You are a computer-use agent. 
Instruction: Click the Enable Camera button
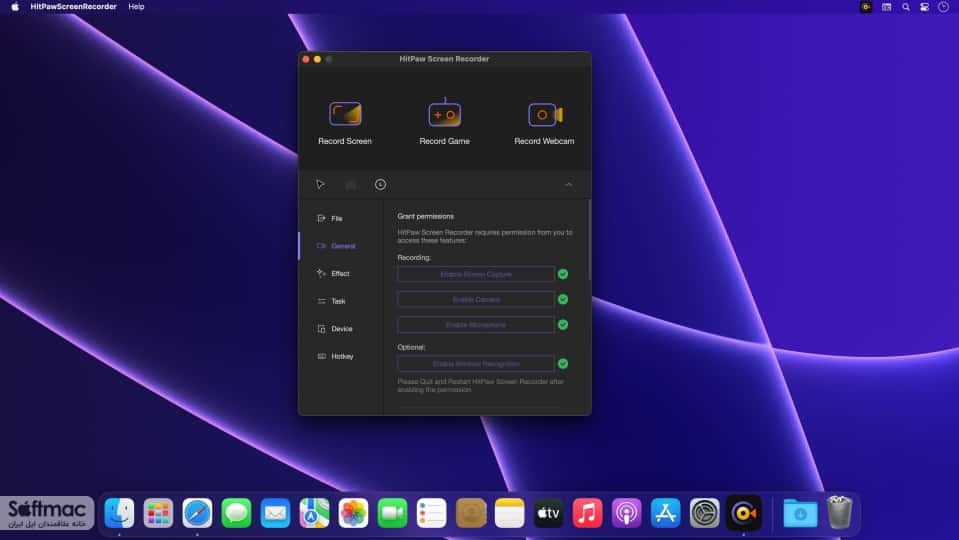coord(476,299)
